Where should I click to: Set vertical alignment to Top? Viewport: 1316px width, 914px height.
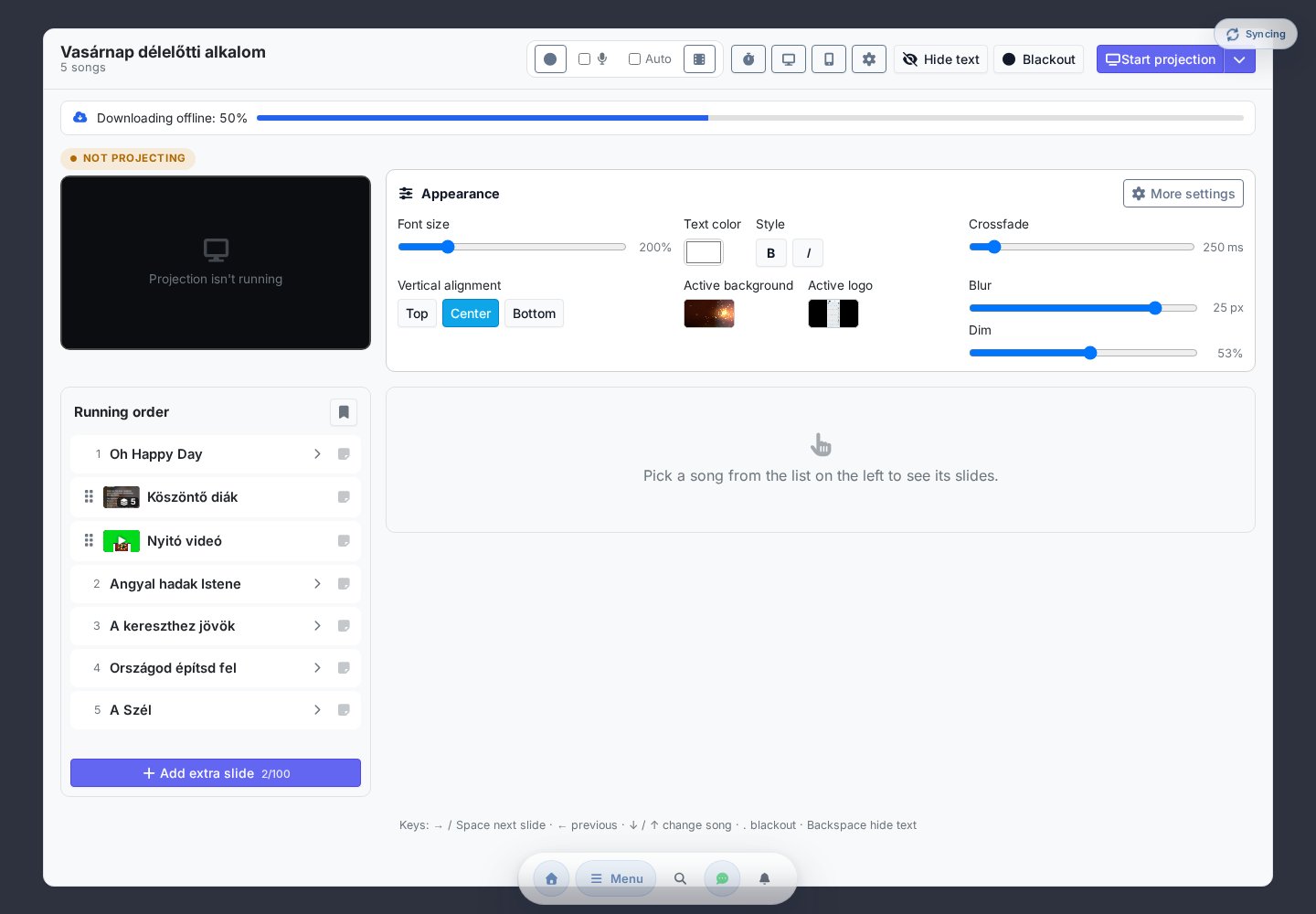(x=417, y=314)
